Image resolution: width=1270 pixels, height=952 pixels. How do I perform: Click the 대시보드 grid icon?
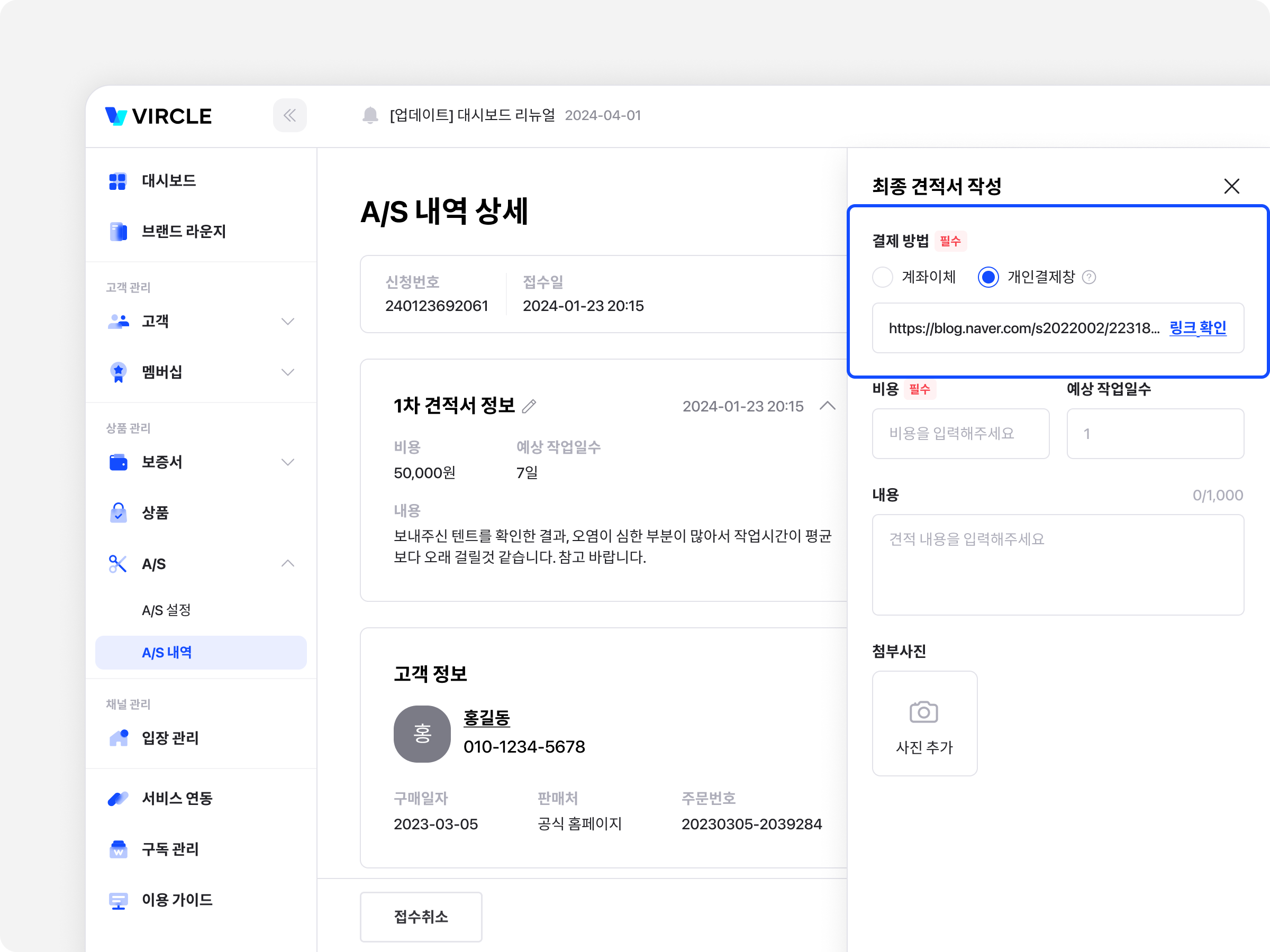click(117, 181)
